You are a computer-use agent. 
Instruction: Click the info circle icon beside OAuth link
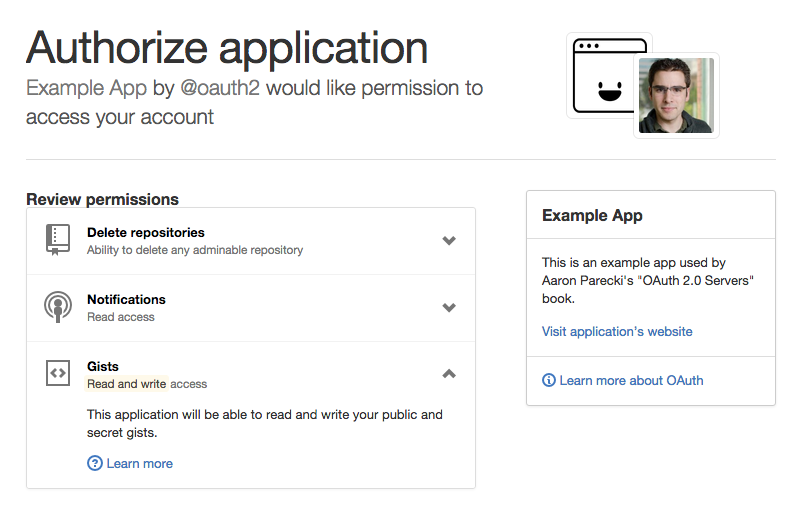pyautogui.click(x=548, y=380)
